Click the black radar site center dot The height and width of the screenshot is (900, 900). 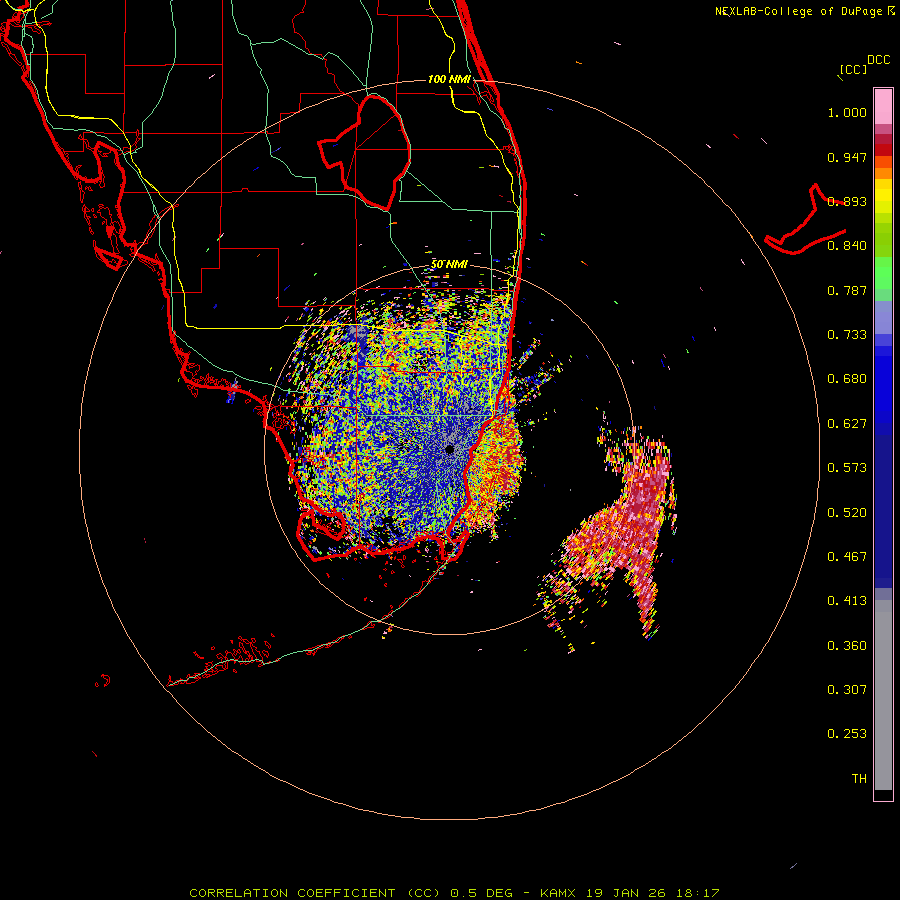point(449,449)
